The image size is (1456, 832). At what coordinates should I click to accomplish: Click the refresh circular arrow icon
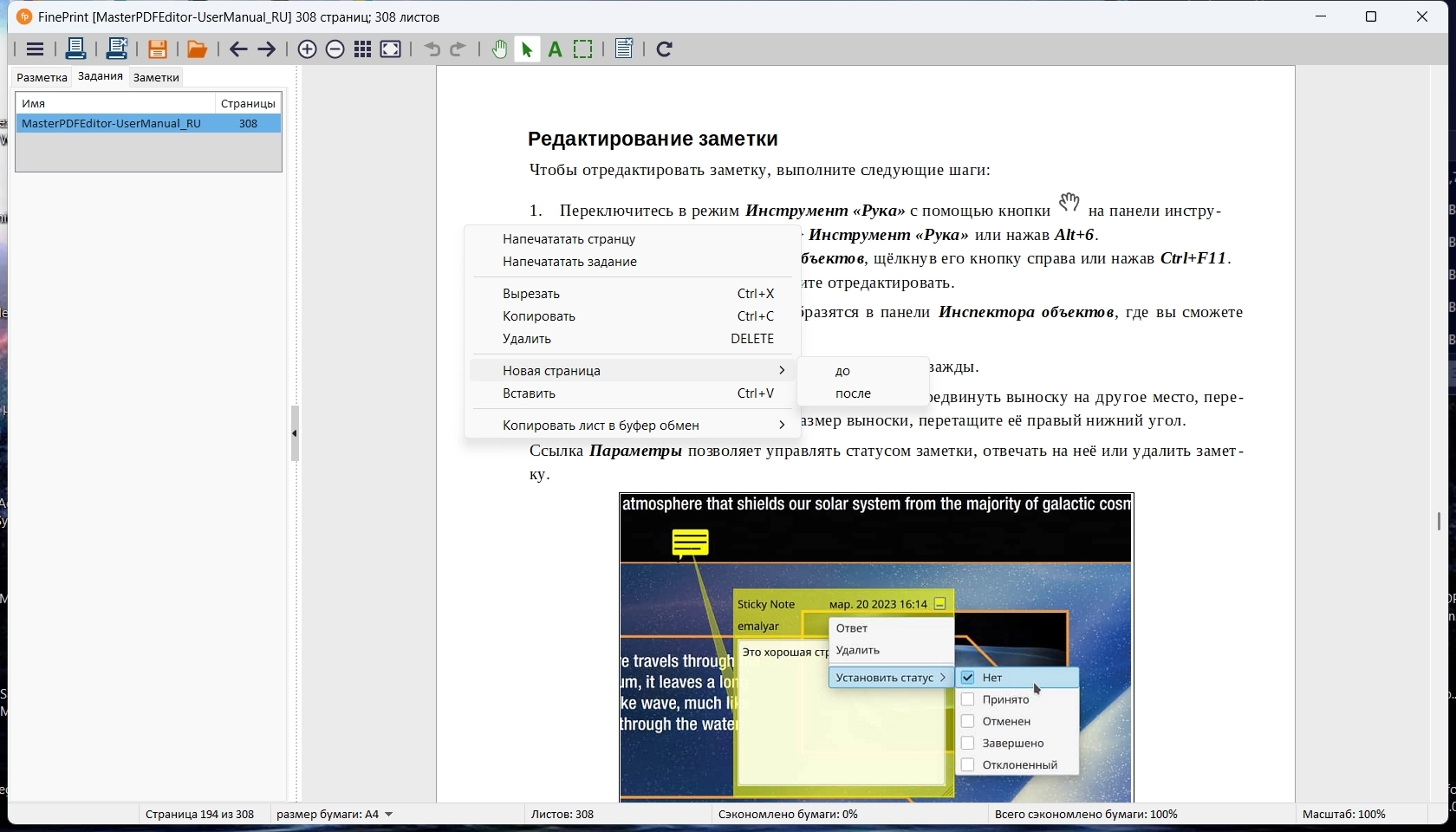(665, 50)
